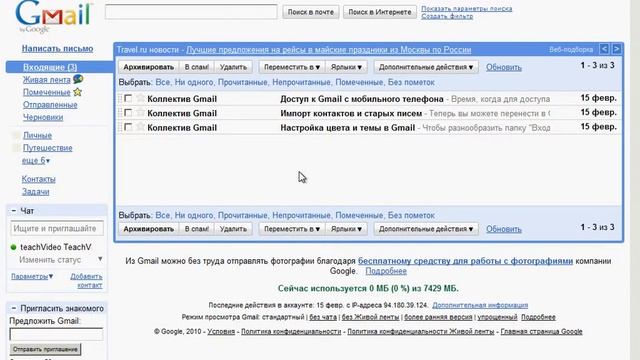This screenshot has width=640, height=360.
Task: Open Контакты page
Action: [x=38, y=179]
